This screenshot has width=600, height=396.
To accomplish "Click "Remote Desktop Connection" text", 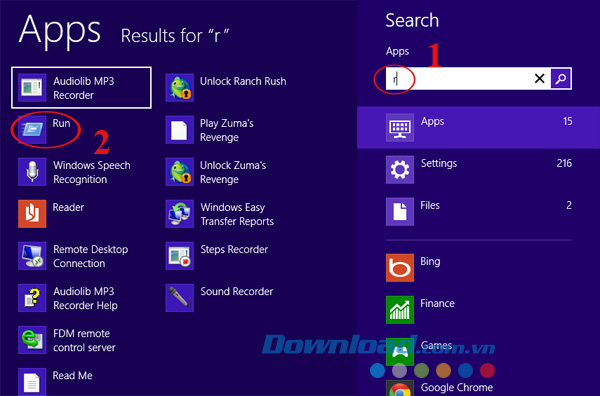I will pyautogui.click(x=91, y=256).
